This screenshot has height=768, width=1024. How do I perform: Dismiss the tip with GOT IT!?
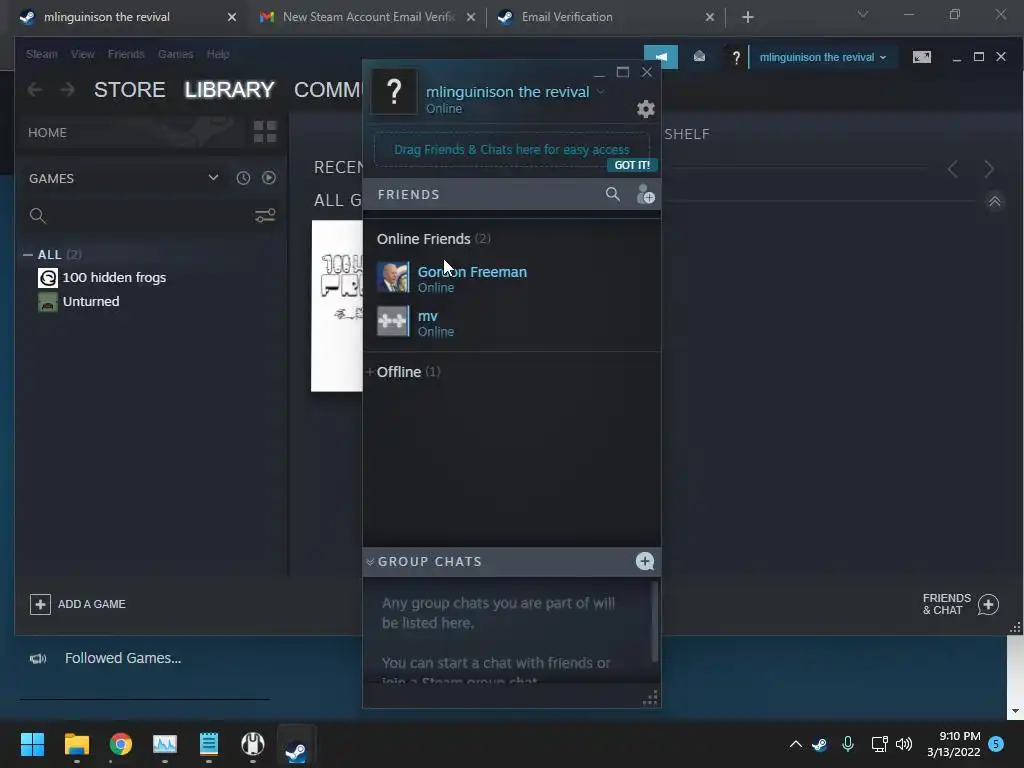pyautogui.click(x=632, y=165)
